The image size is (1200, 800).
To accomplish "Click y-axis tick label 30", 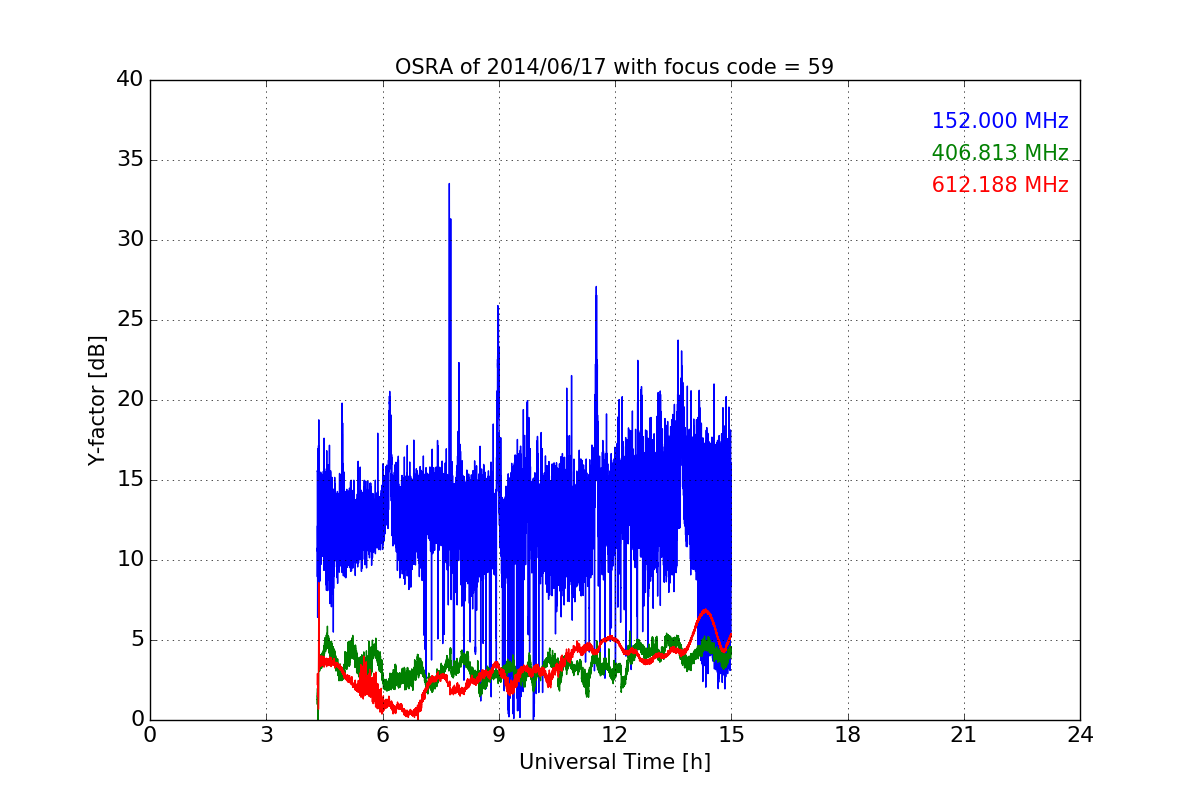I will [130, 240].
